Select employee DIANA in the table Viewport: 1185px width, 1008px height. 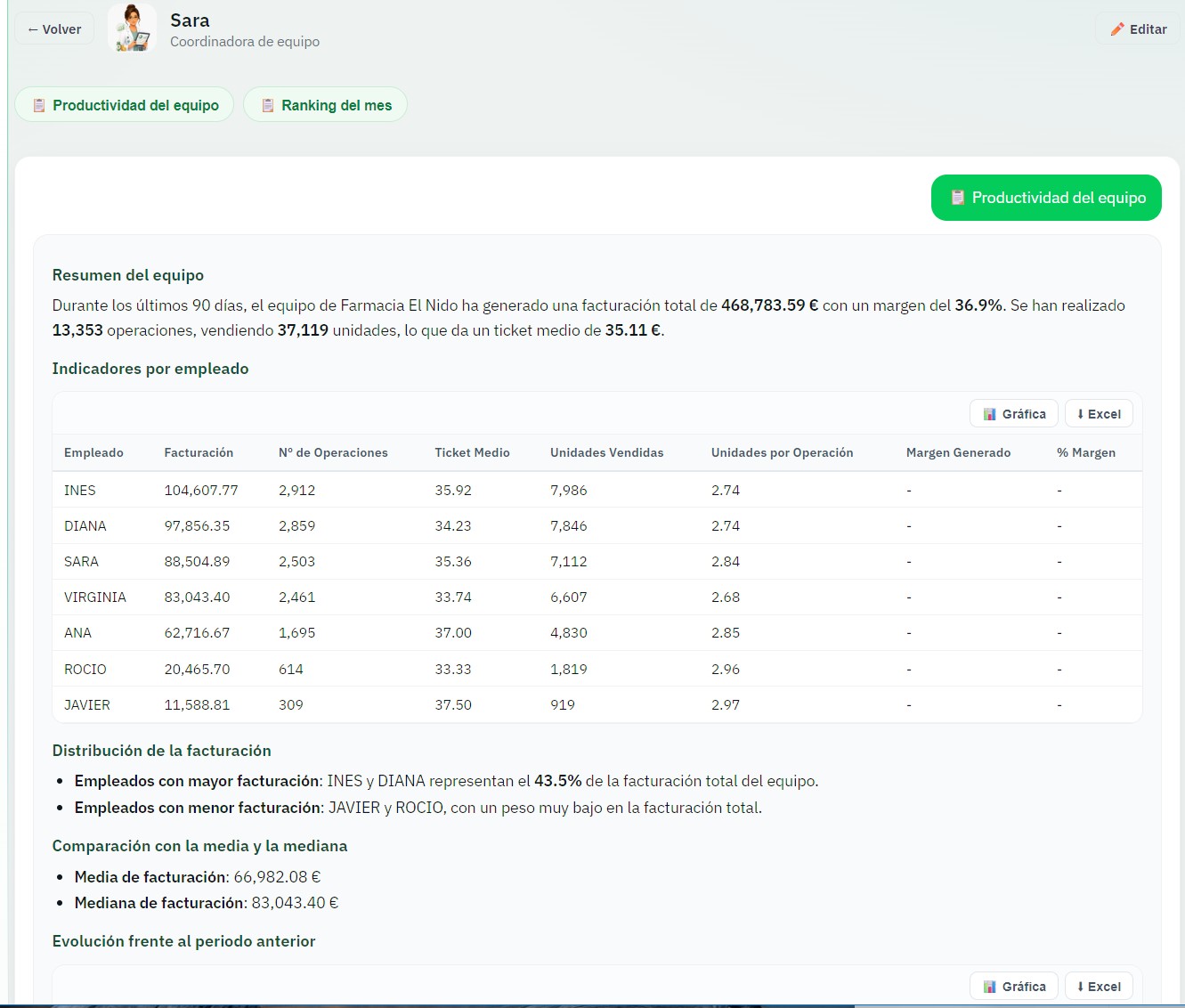85,526
